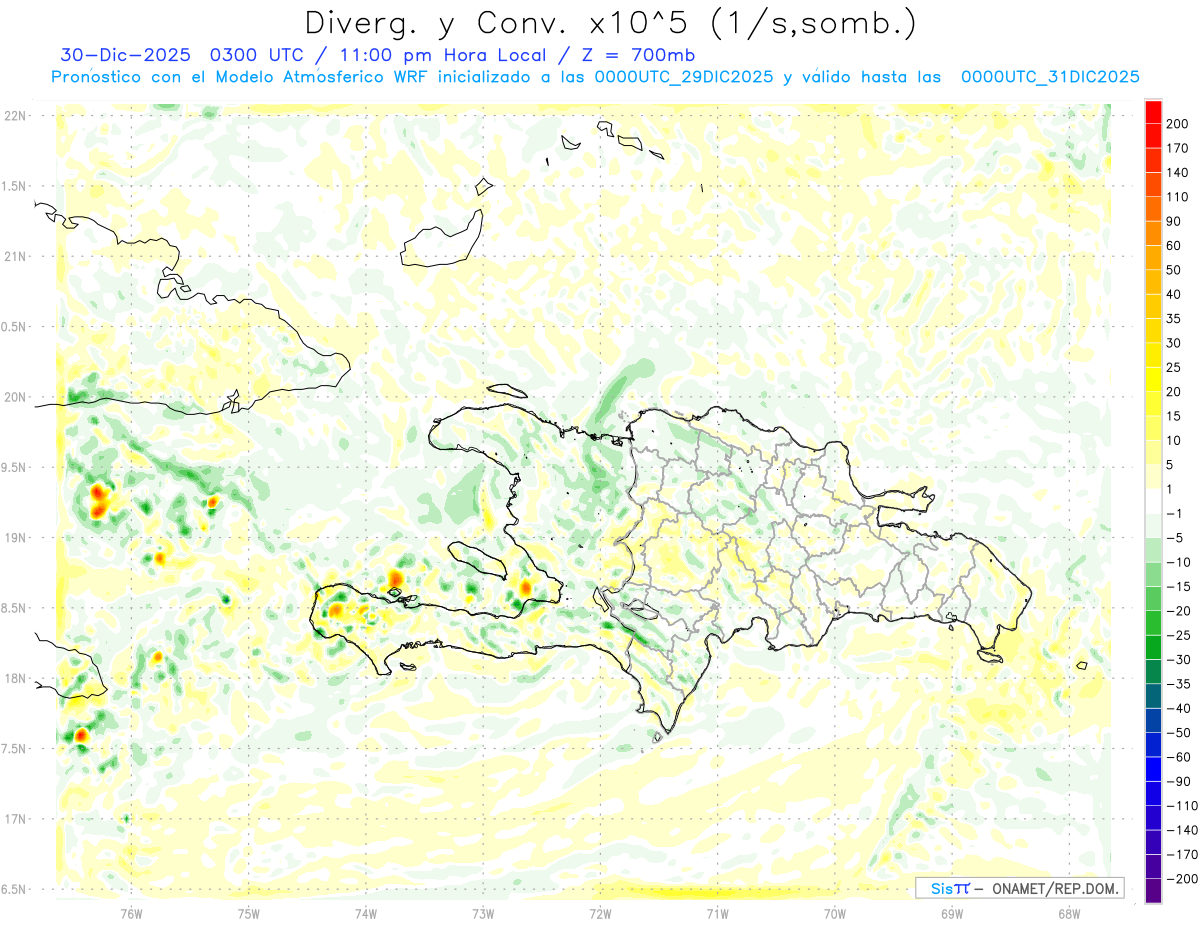
Task: Select the orange swatch between 90 and 60
Action: coord(1153,234)
